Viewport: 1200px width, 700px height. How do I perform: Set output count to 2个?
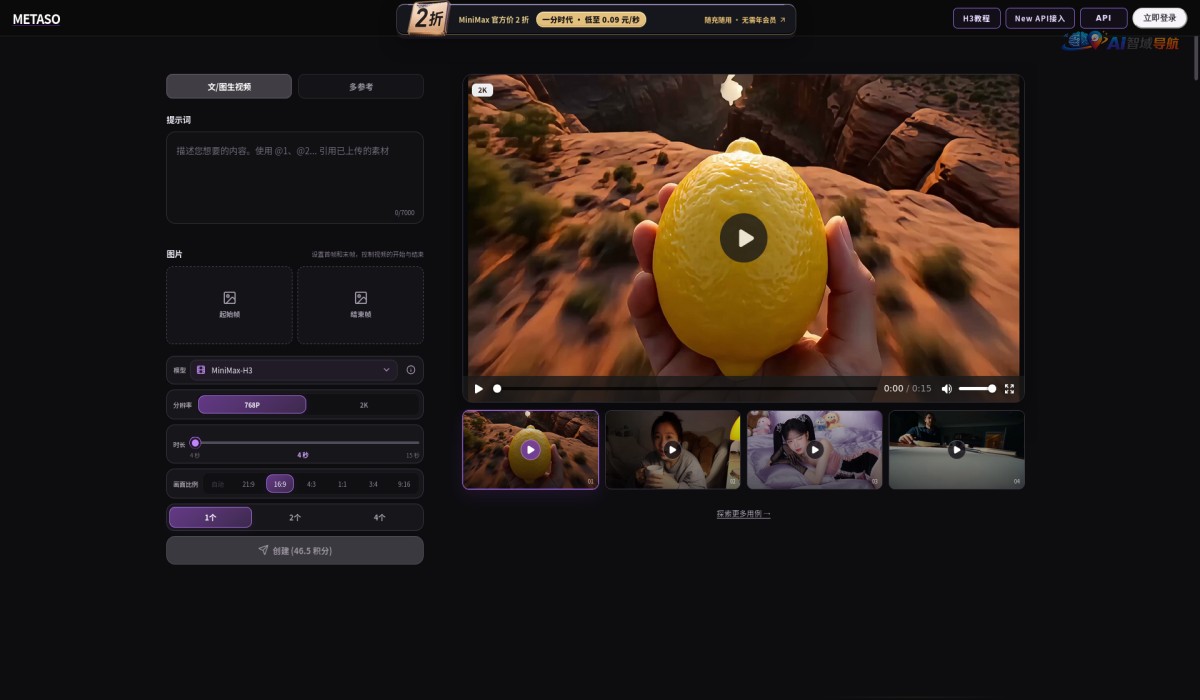(295, 518)
